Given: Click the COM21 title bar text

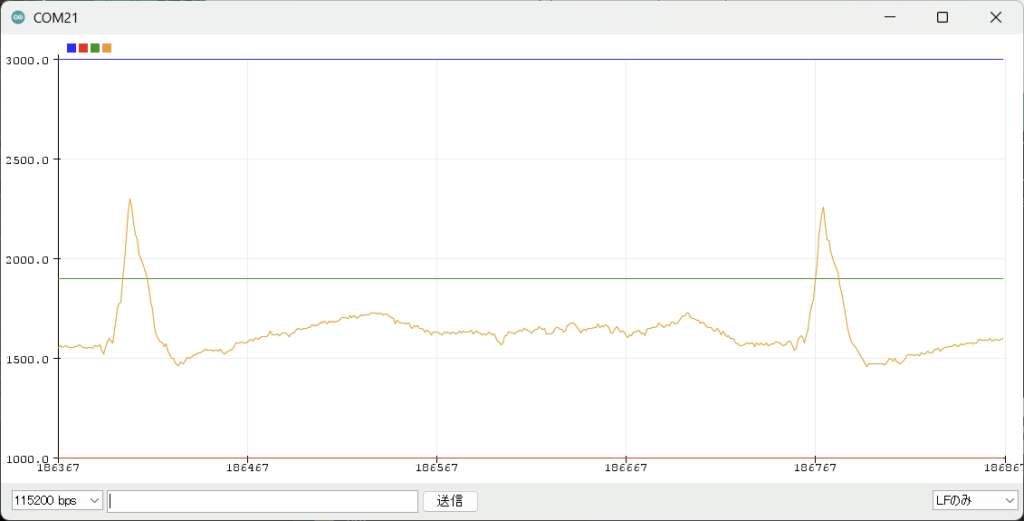Looking at the screenshot, I should pos(56,17).
